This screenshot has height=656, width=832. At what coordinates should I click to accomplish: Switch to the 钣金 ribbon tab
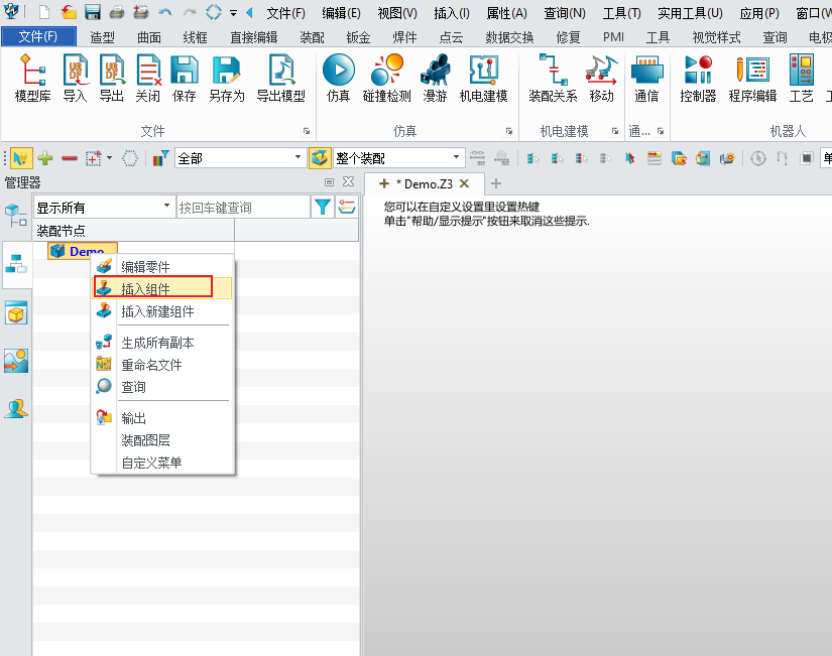358,37
